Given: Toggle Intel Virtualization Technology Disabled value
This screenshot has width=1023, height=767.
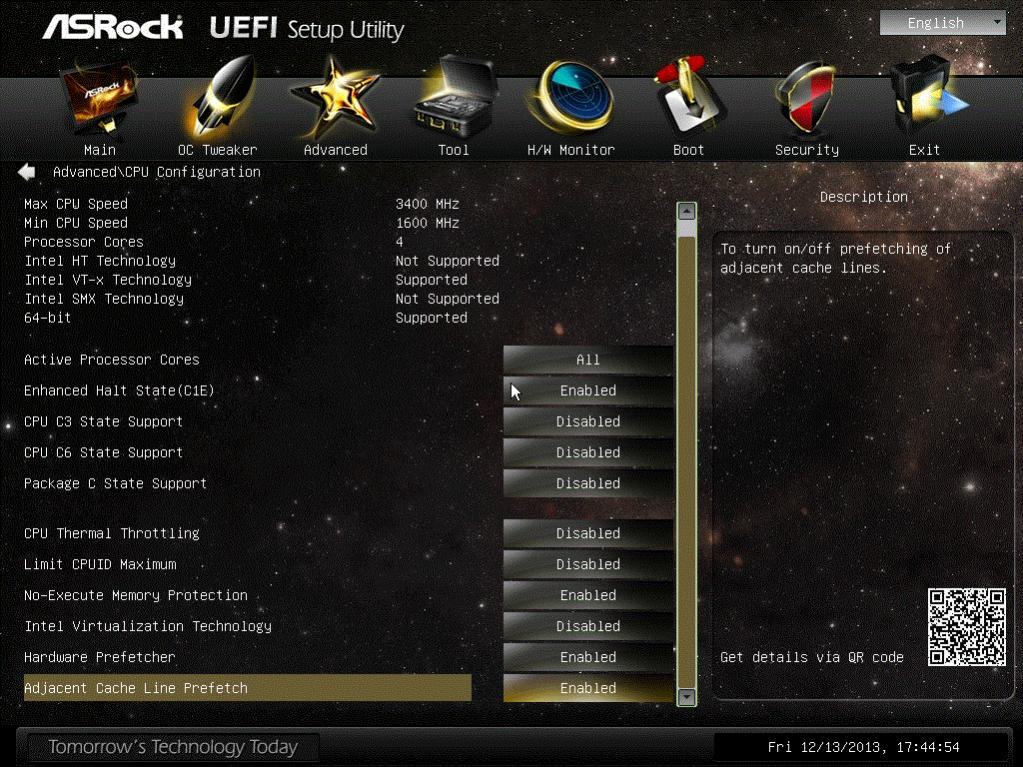Looking at the screenshot, I should coord(588,626).
